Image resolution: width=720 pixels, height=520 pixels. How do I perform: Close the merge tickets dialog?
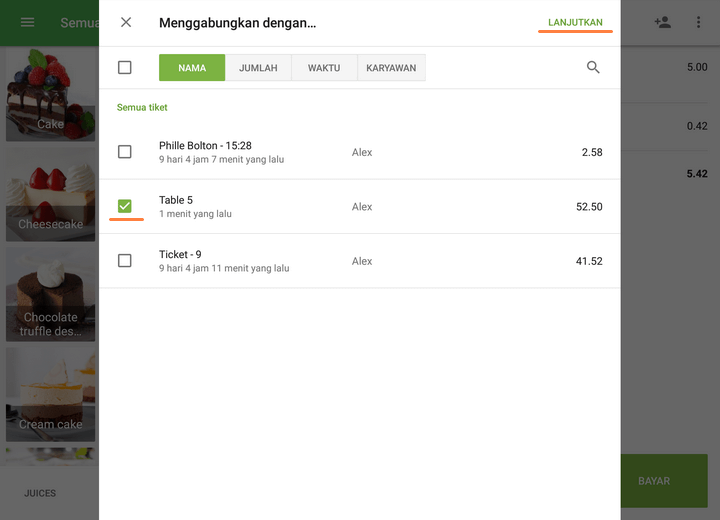tap(126, 22)
